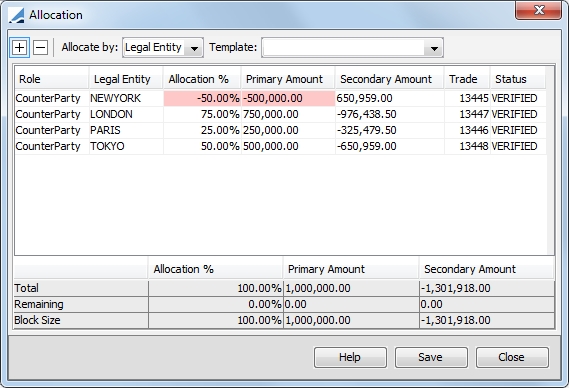Image resolution: width=569 pixels, height=388 pixels.
Task: Click the summary table Primary Amount header
Action: [x=351, y=269]
